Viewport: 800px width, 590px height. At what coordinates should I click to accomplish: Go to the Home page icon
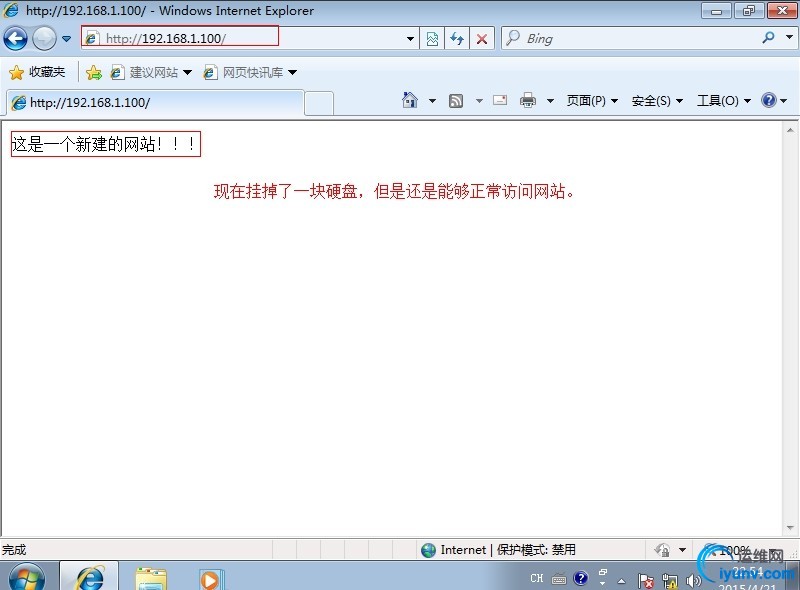pos(410,100)
